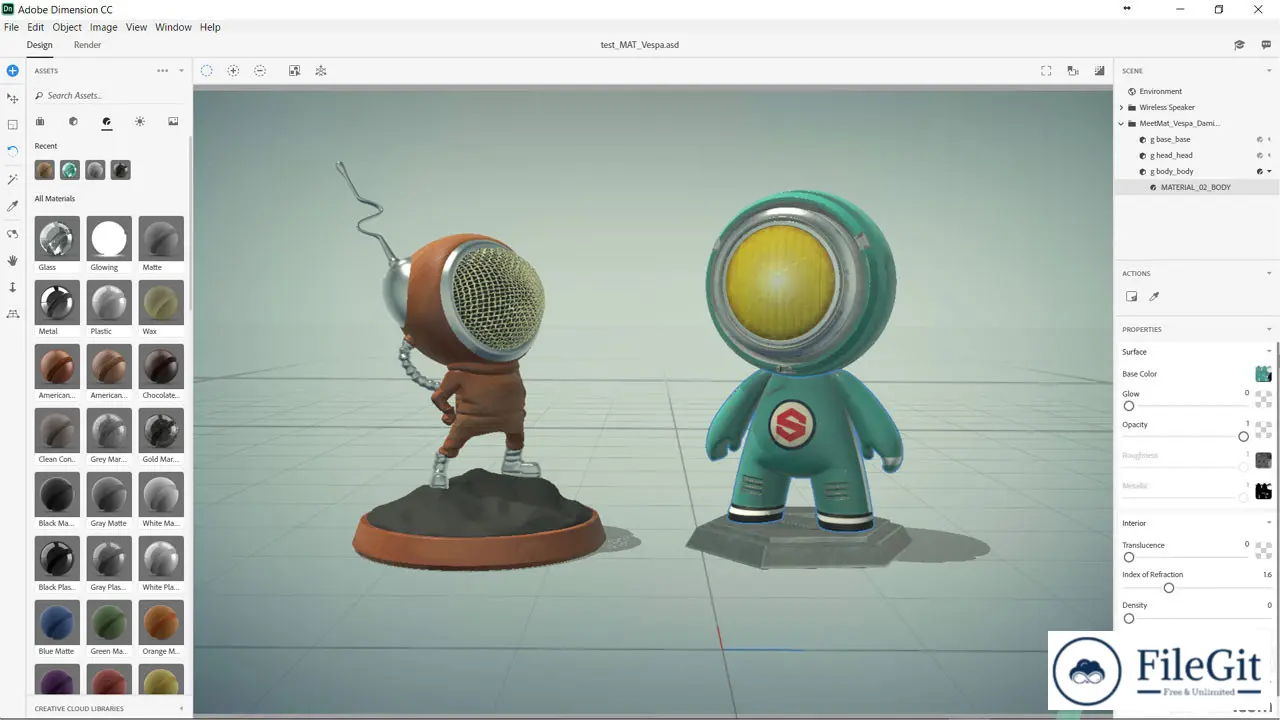The image size is (1280, 720).
Task: Filter assets by Lights sun icon
Action: tap(140, 121)
